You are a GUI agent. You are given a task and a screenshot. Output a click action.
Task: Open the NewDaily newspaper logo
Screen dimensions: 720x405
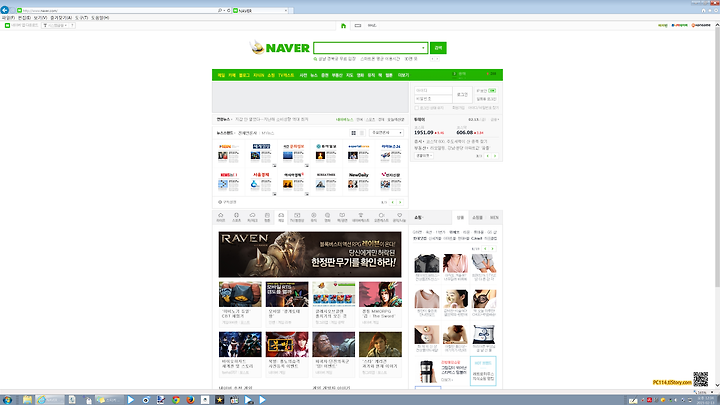coord(359,175)
